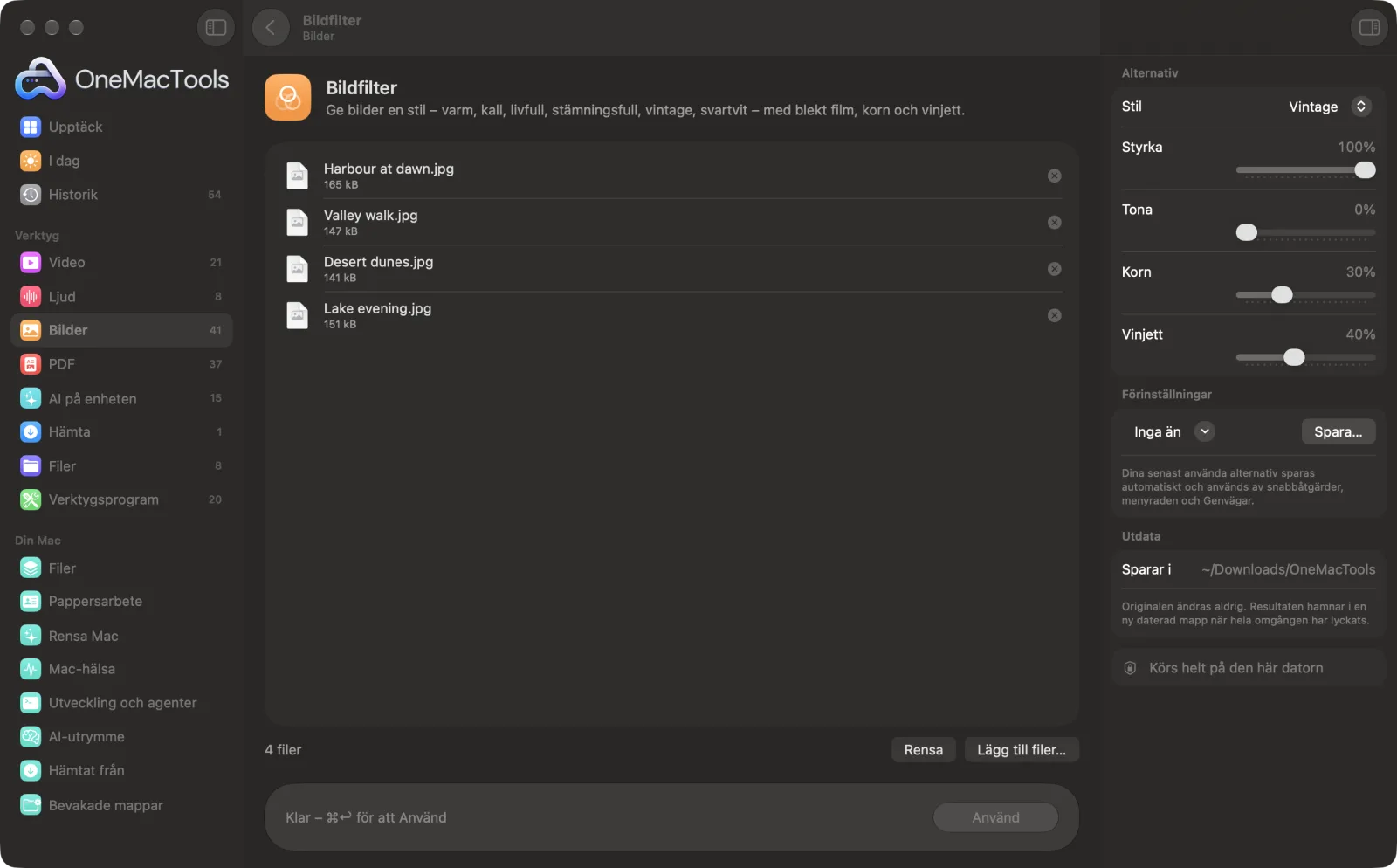The height and width of the screenshot is (868, 1397).
Task: Click the Tona slider handle
Action: point(1247,232)
